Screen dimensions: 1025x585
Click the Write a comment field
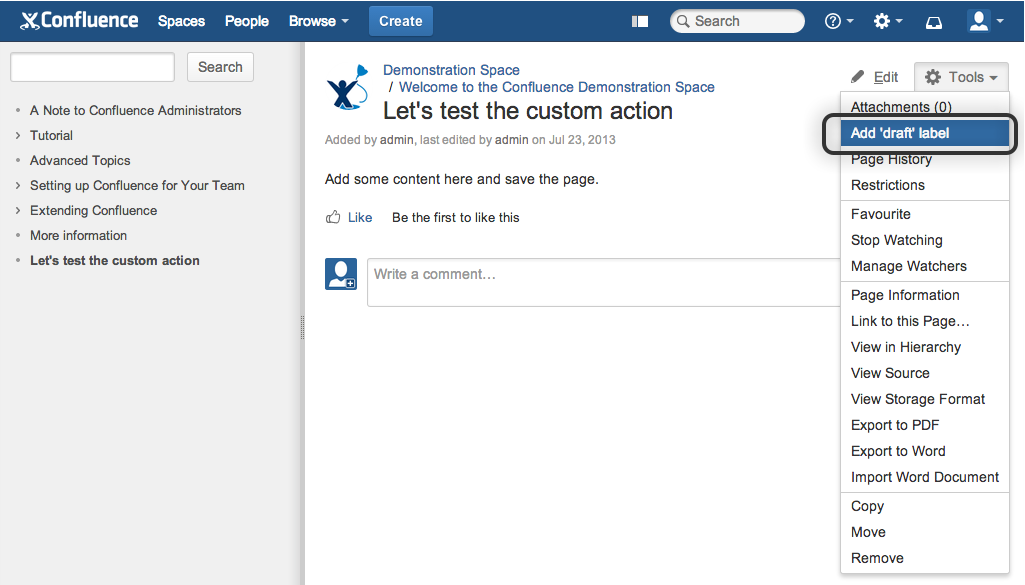point(600,282)
